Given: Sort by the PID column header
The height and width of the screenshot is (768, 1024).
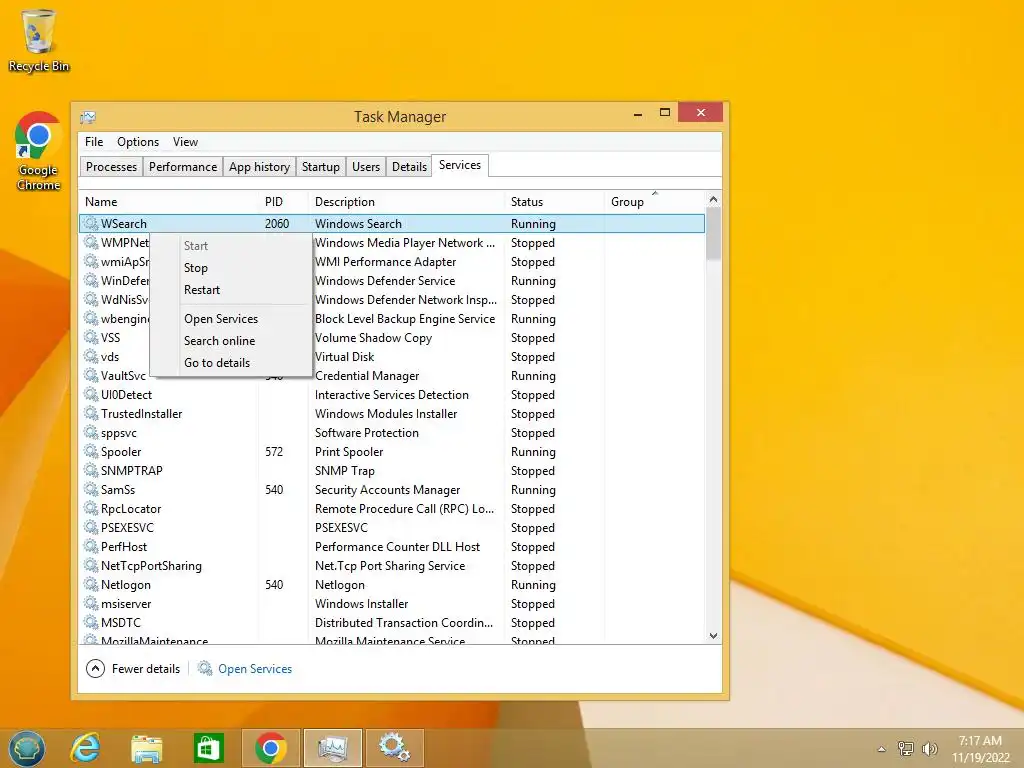Looking at the screenshot, I should [x=283, y=202].
